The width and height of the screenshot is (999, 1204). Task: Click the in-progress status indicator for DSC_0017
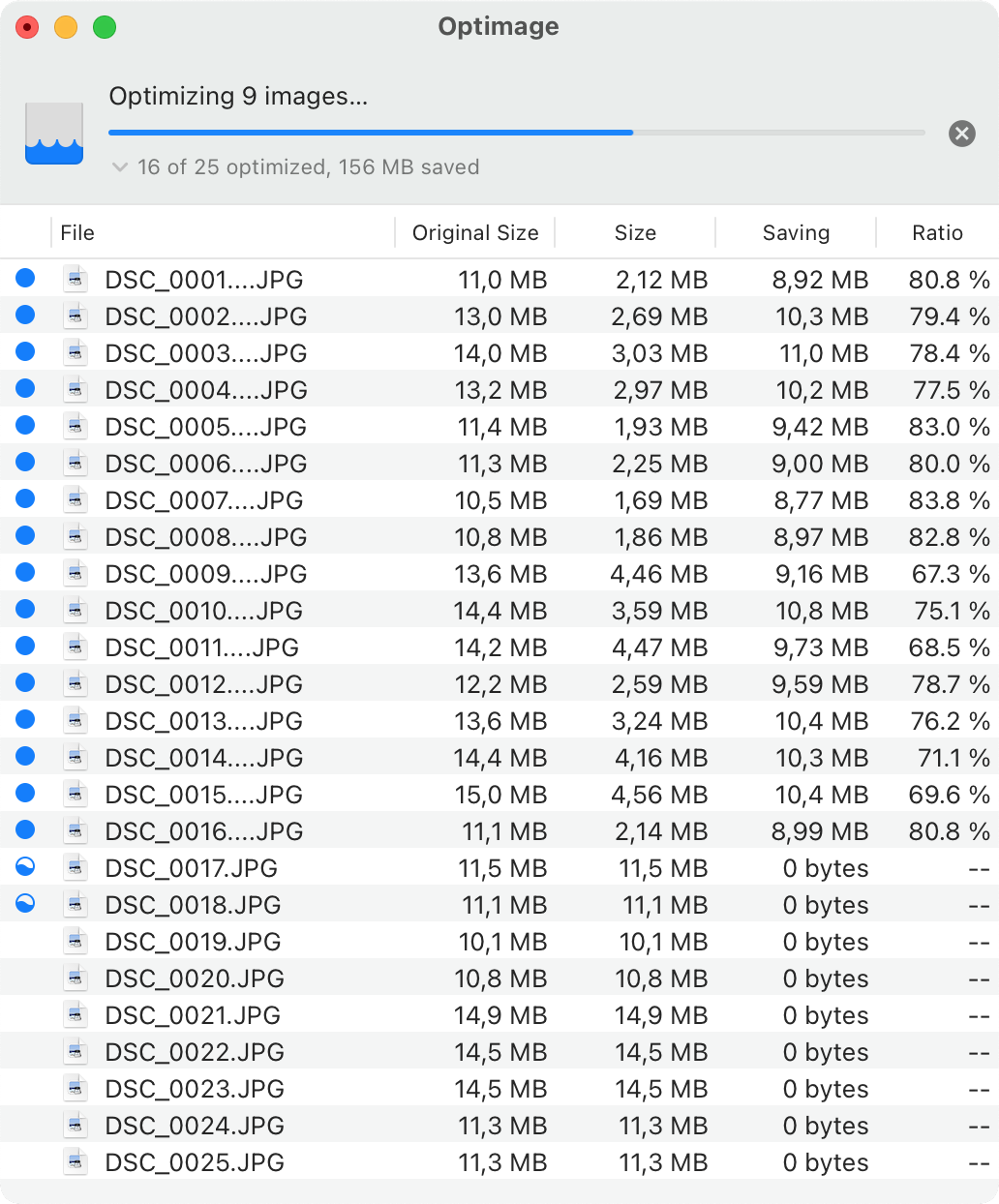point(25,868)
